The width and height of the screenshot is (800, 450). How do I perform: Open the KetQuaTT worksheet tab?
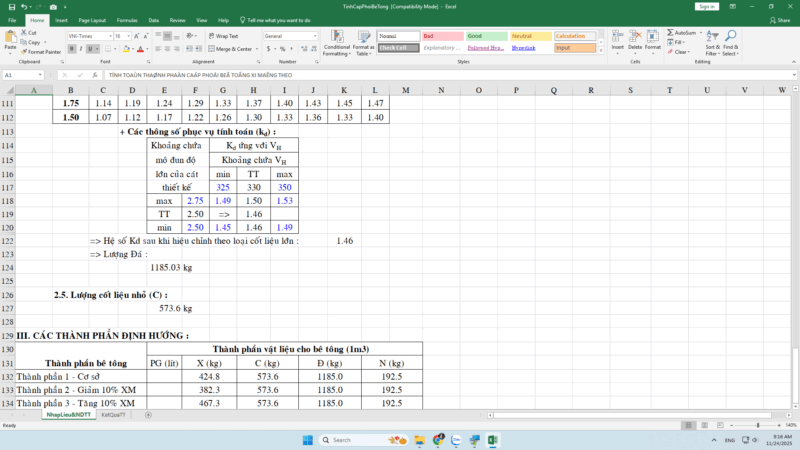click(x=114, y=414)
